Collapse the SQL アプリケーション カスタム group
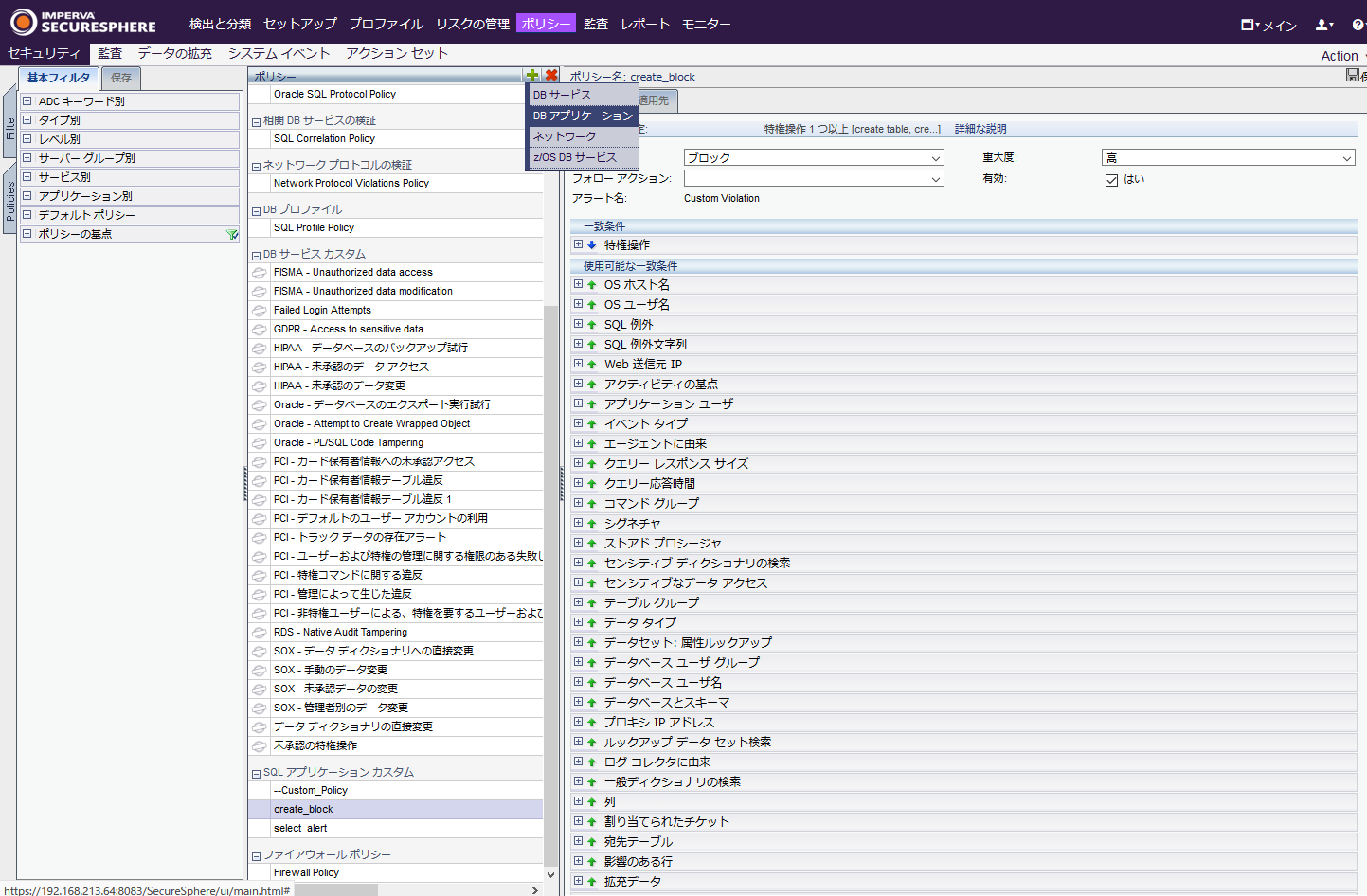Screen dimensions: 1367x896 click(256, 773)
